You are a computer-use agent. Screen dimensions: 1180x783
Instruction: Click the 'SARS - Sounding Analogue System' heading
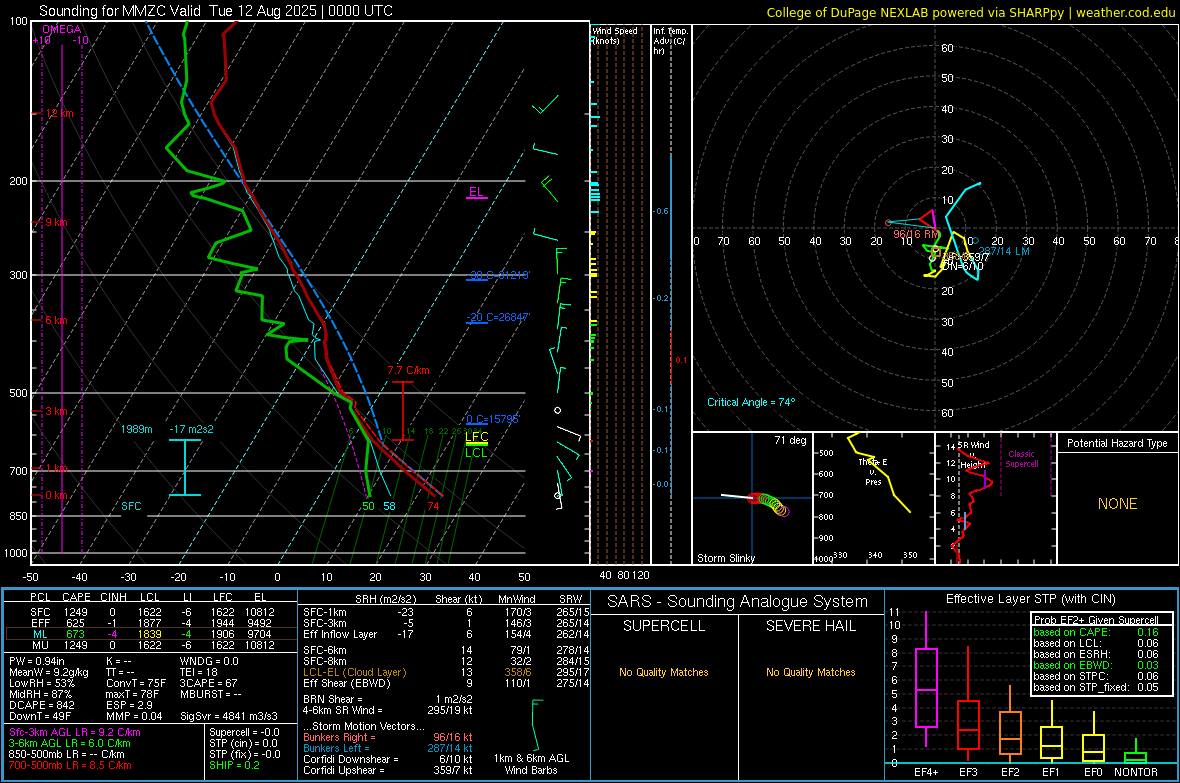(738, 601)
